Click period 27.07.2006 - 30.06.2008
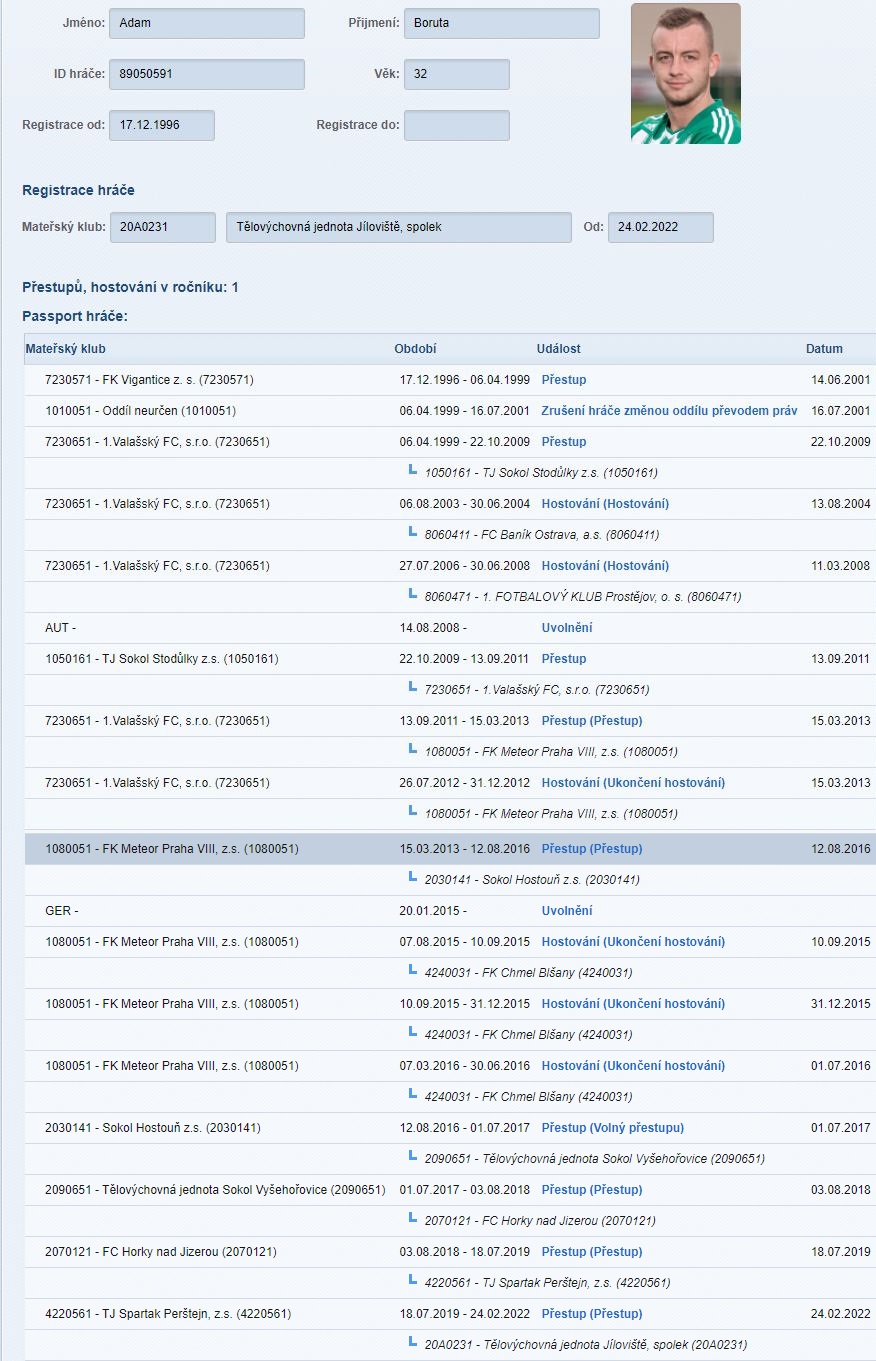Image resolution: width=876 pixels, height=1361 pixels. click(465, 566)
